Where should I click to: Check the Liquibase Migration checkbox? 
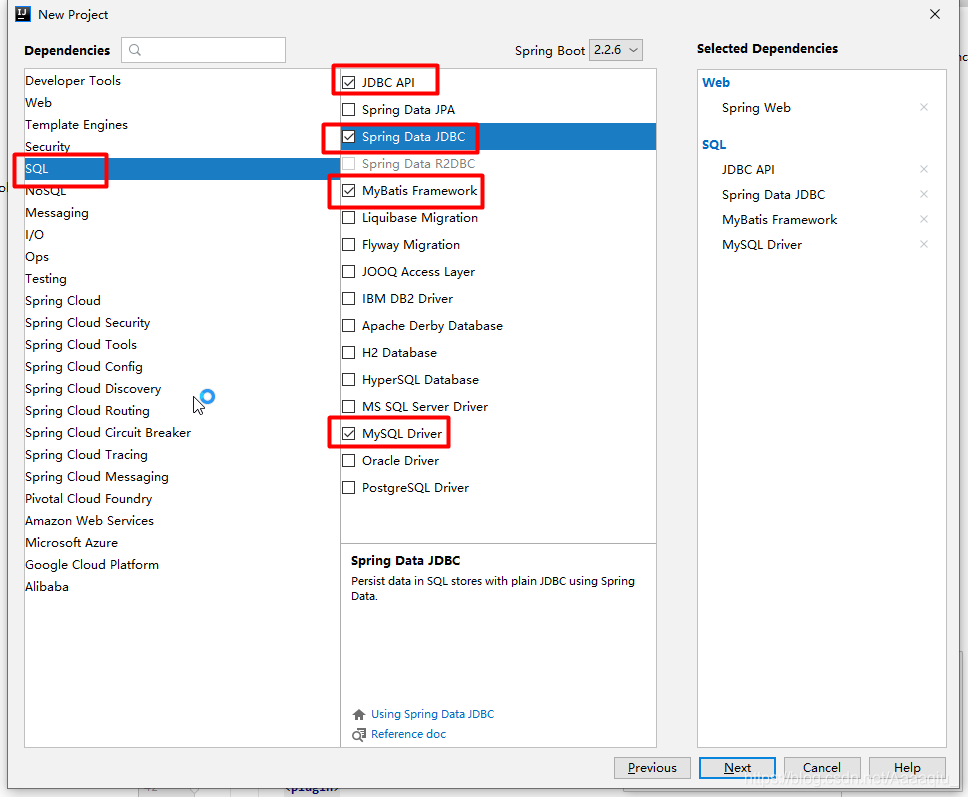[349, 218]
